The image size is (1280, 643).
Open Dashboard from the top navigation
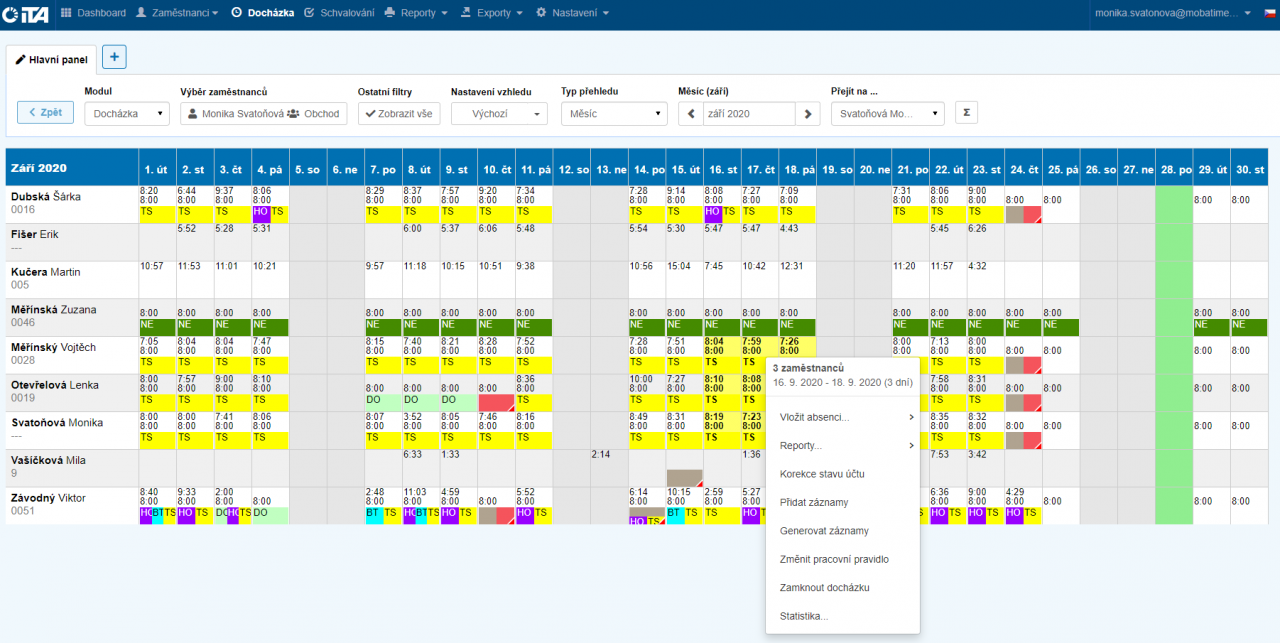click(94, 13)
